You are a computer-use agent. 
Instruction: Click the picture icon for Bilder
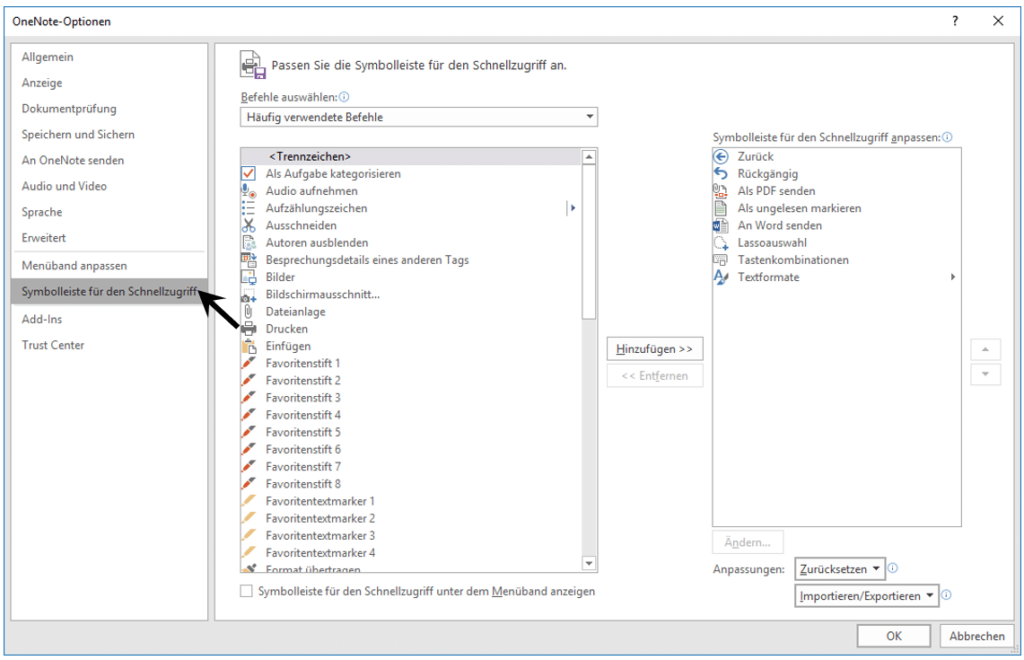pyautogui.click(x=248, y=277)
